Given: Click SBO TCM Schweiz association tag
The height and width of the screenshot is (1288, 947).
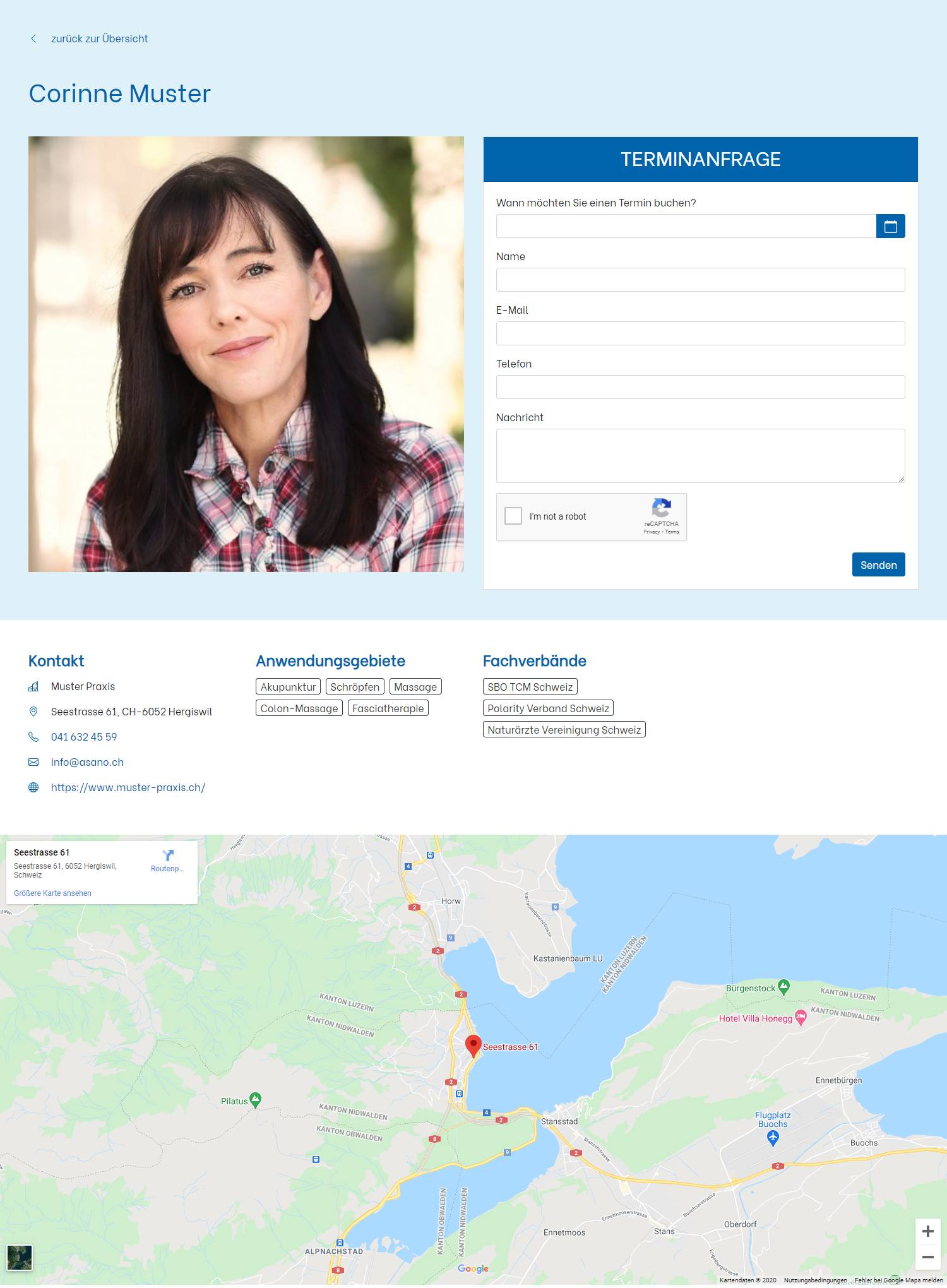Looking at the screenshot, I should 530,686.
